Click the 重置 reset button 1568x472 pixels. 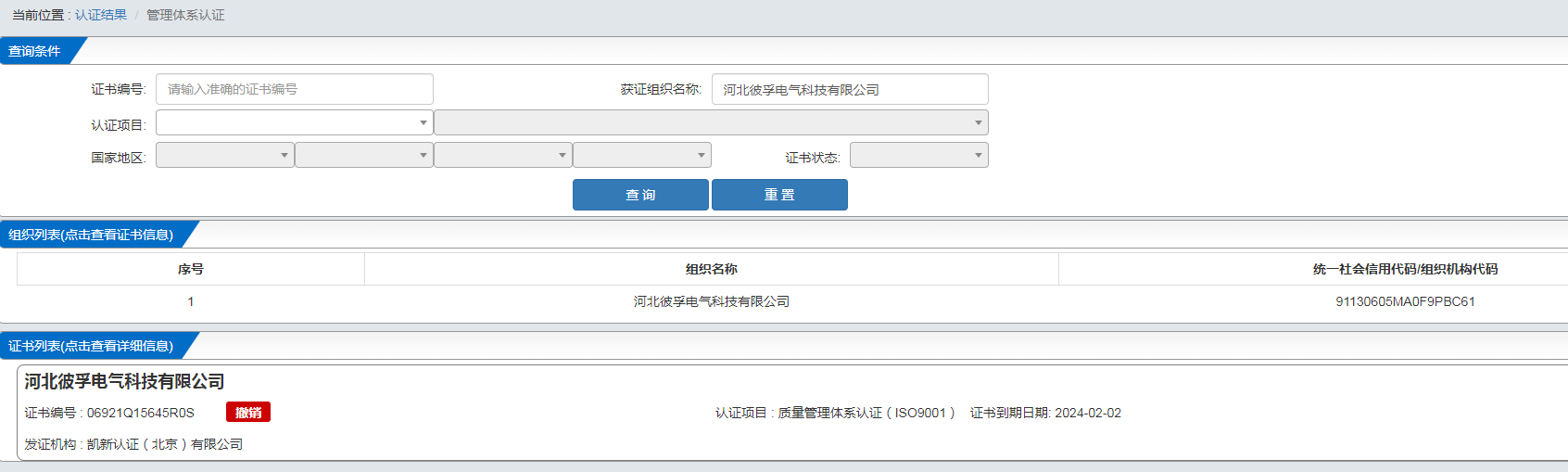(779, 195)
